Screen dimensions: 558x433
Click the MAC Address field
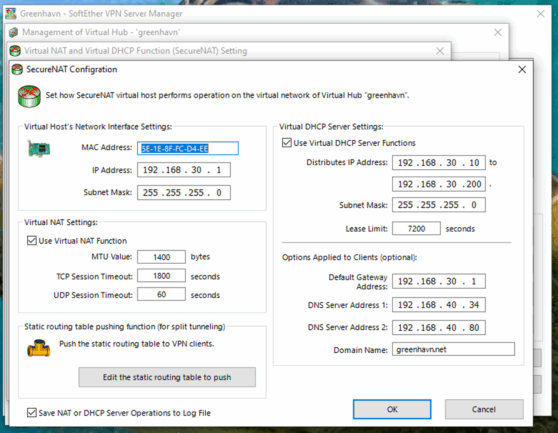[188, 148]
